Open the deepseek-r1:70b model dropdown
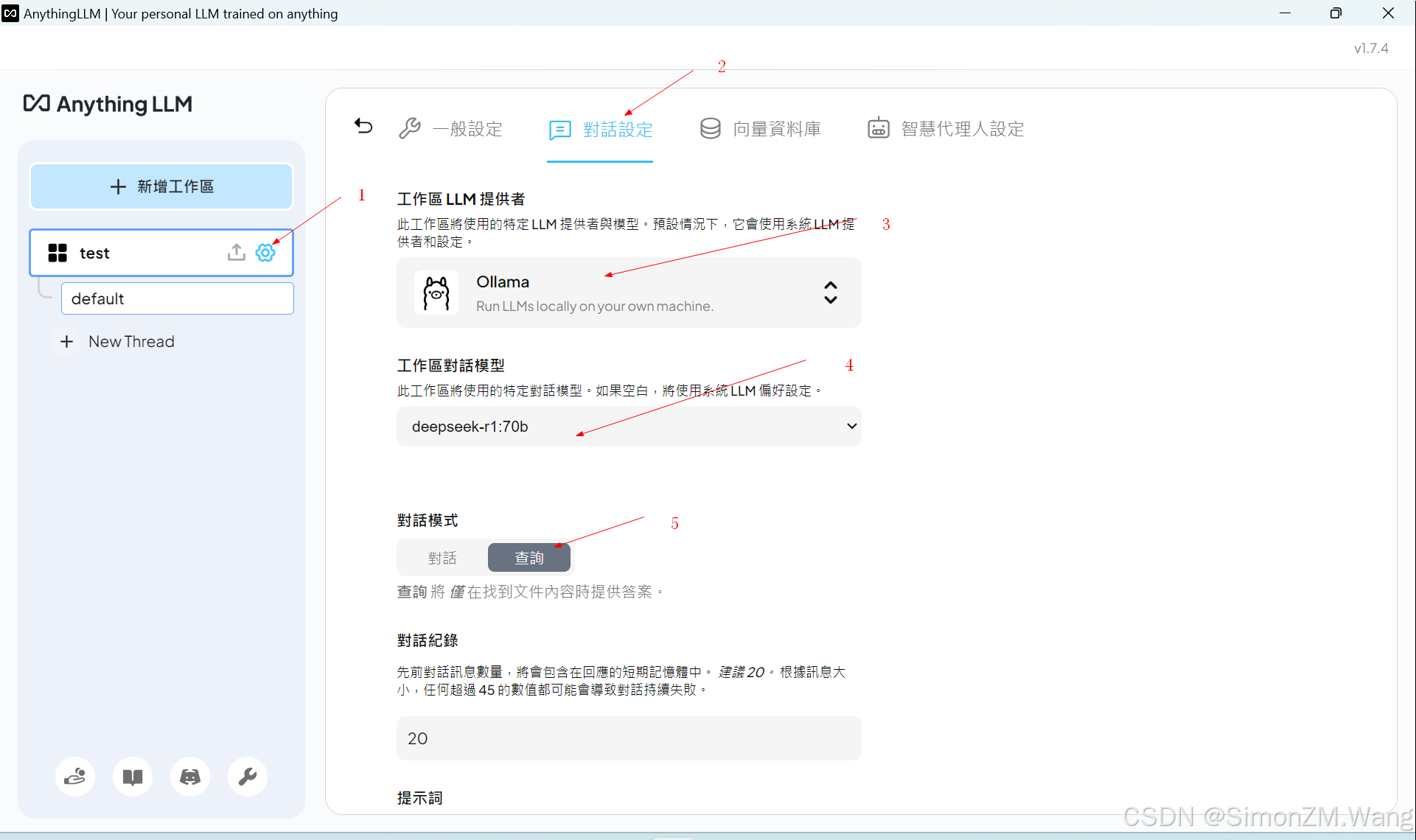The width and height of the screenshot is (1416, 840). 628,427
